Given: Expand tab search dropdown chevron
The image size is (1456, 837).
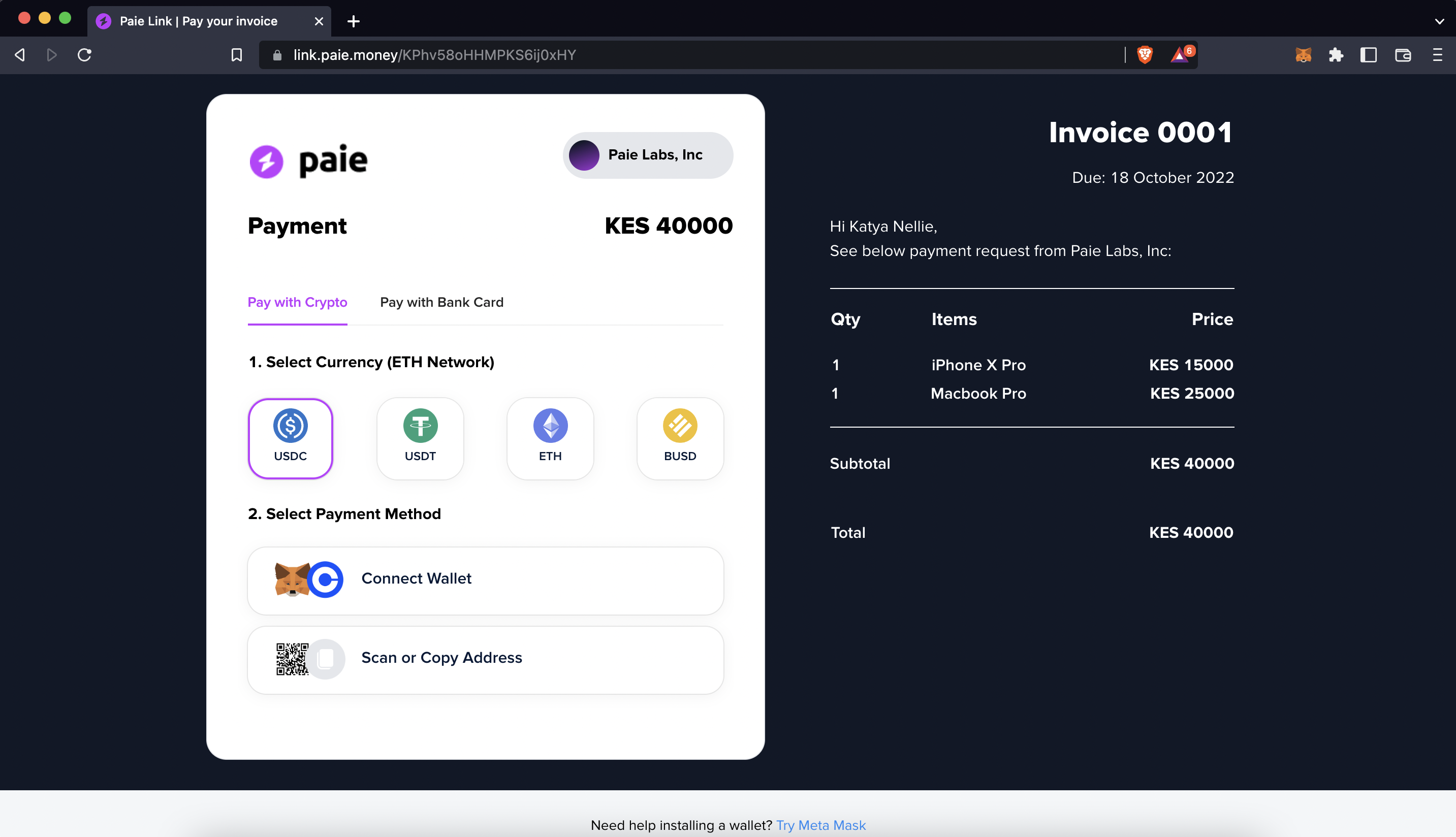Looking at the screenshot, I should point(1439,21).
